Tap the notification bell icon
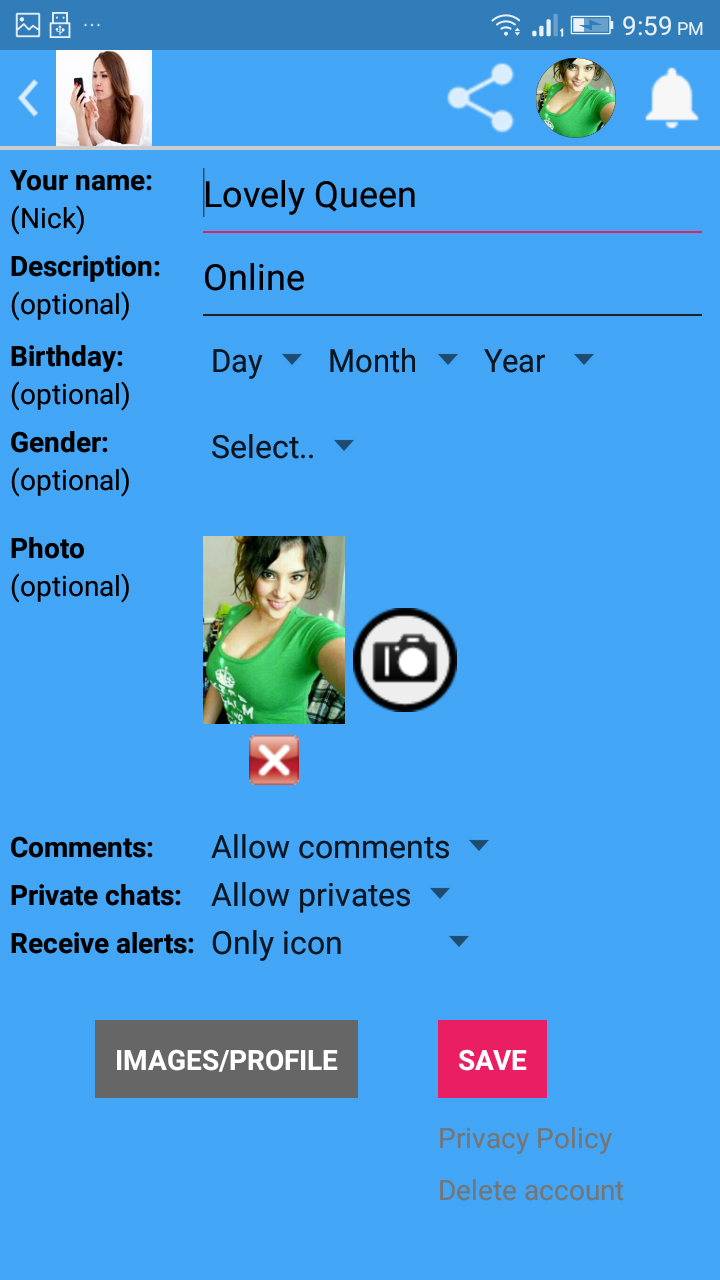Viewport: 720px width, 1280px height. tap(671, 98)
